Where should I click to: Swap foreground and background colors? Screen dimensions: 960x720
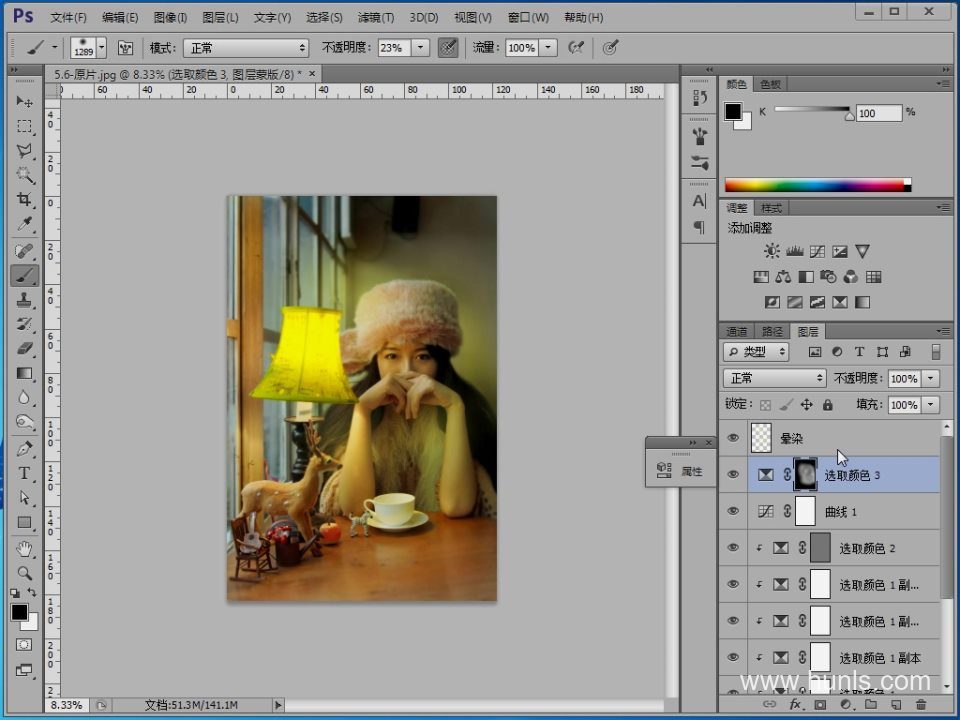click(32, 593)
